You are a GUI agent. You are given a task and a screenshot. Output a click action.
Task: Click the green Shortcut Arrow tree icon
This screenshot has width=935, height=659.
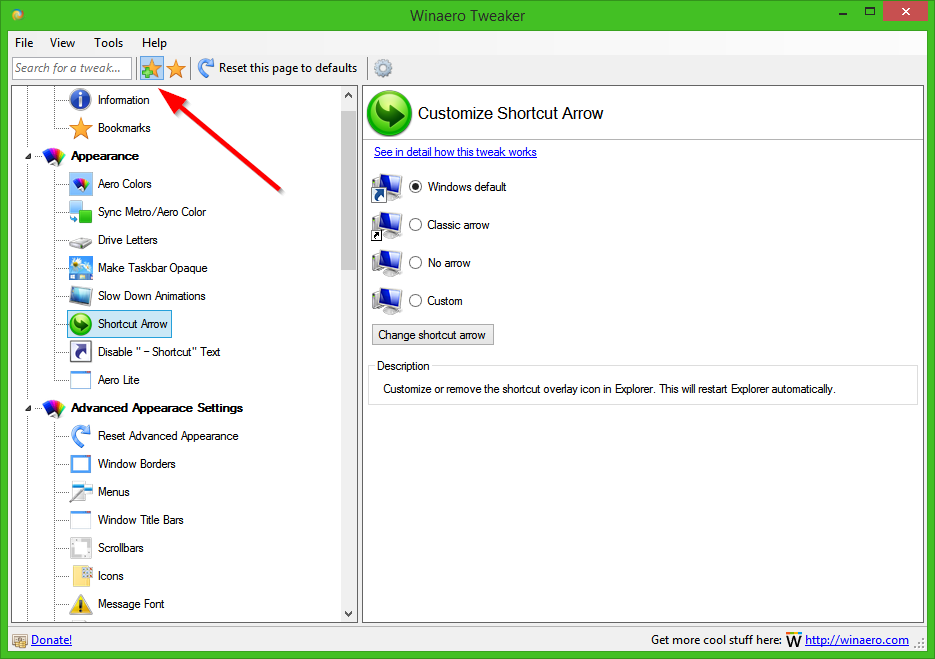pyautogui.click(x=81, y=324)
